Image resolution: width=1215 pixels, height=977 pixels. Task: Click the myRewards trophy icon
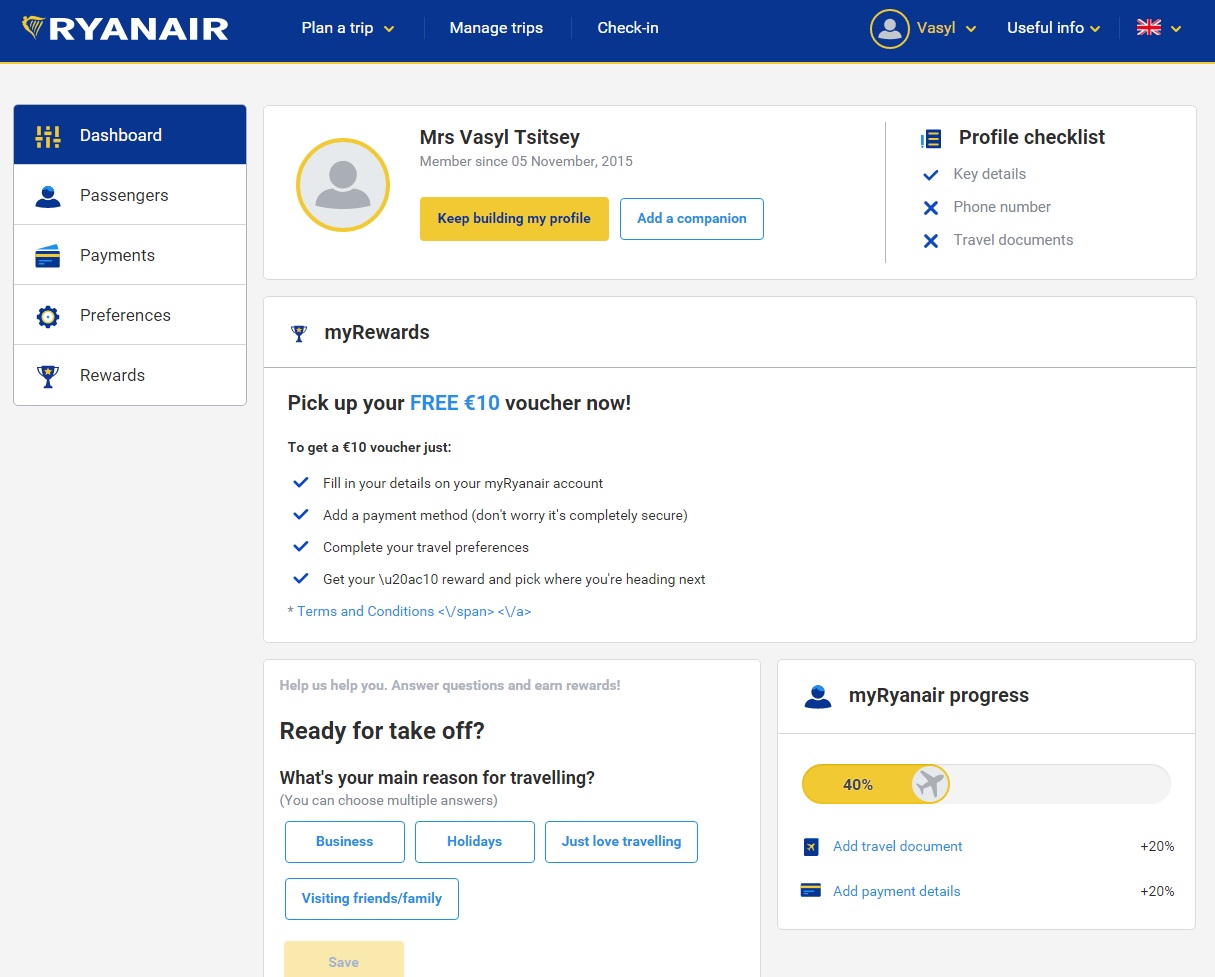pos(298,333)
